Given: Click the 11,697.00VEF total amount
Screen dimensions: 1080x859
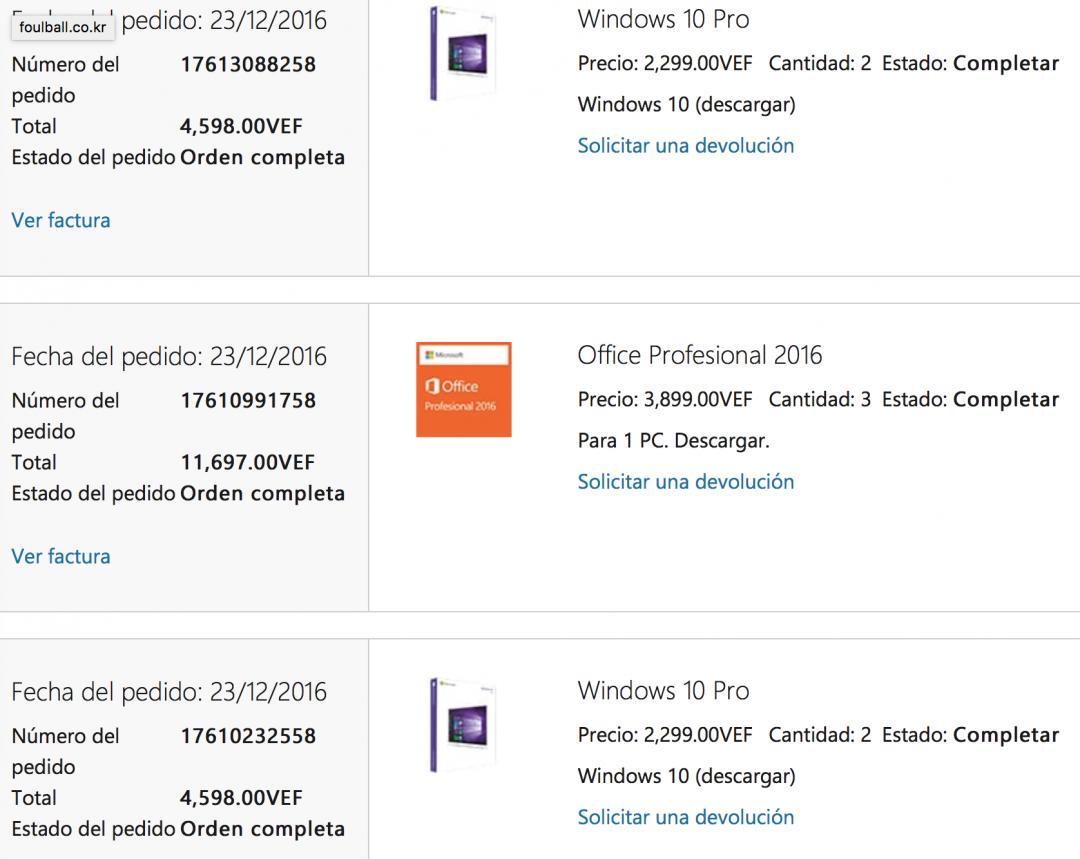Looking at the screenshot, I should pos(247,462).
